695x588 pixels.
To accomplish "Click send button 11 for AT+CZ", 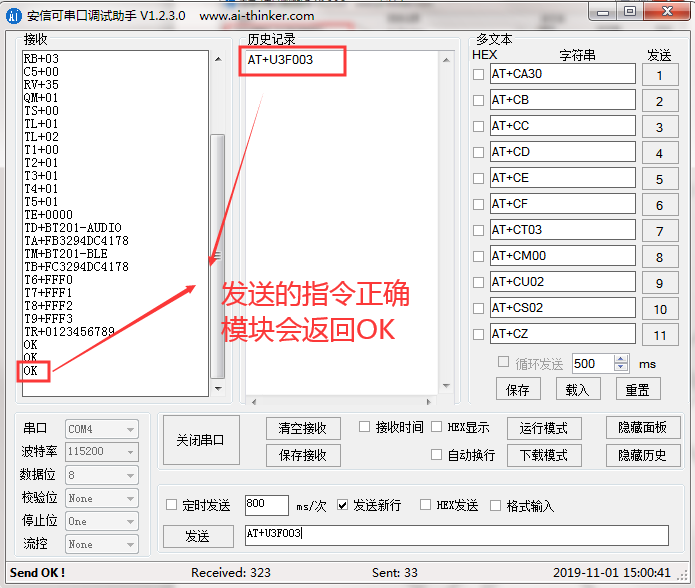I will coord(660,335).
